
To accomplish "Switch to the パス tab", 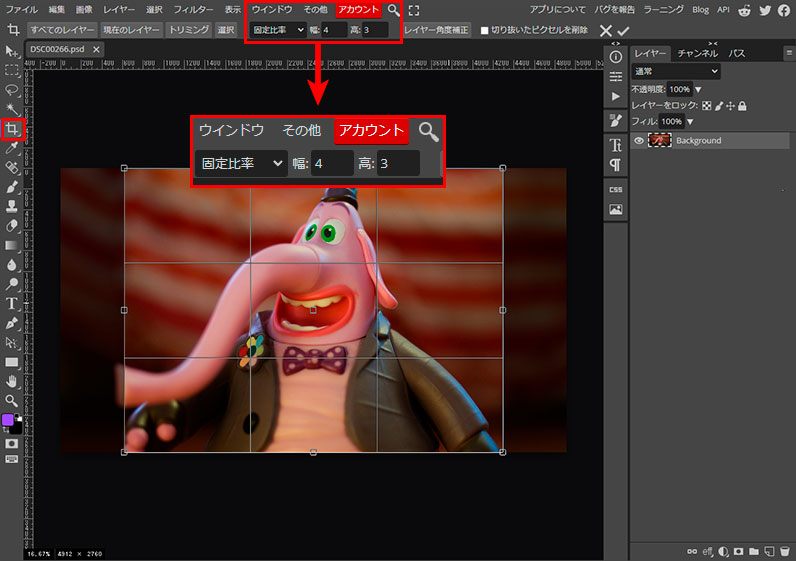I will coord(737,53).
